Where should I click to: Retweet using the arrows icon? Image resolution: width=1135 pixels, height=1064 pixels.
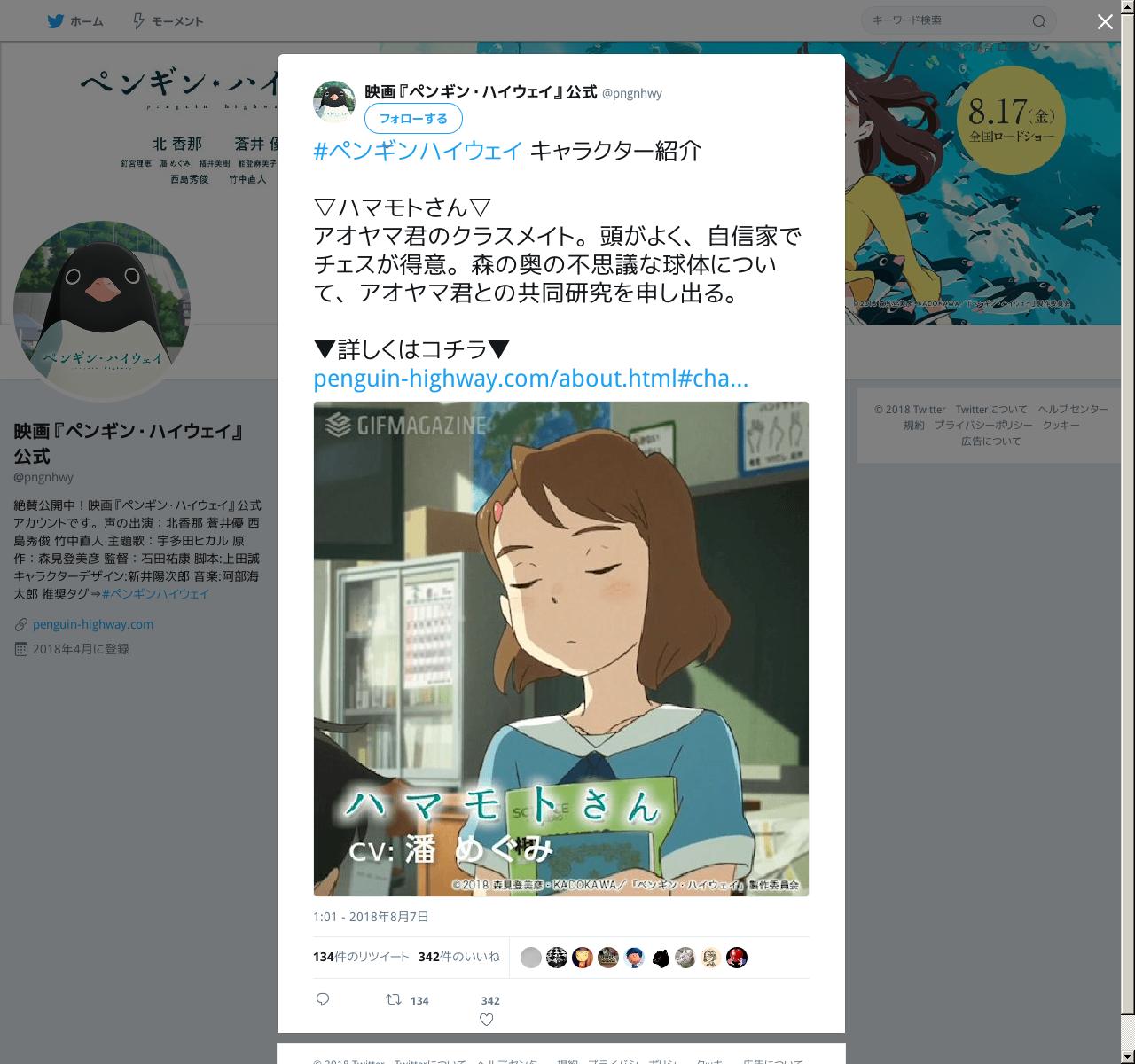[394, 999]
